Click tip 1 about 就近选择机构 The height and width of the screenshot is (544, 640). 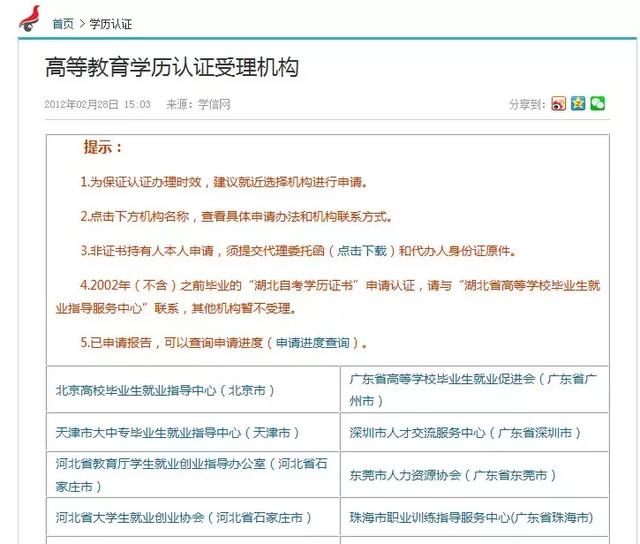click(x=224, y=182)
